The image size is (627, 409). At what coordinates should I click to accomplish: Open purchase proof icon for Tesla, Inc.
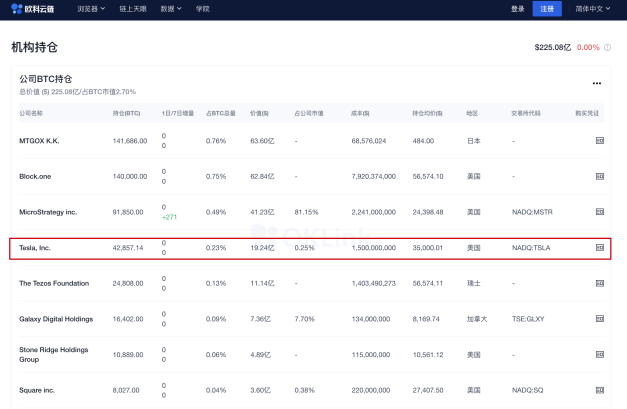(599, 247)
